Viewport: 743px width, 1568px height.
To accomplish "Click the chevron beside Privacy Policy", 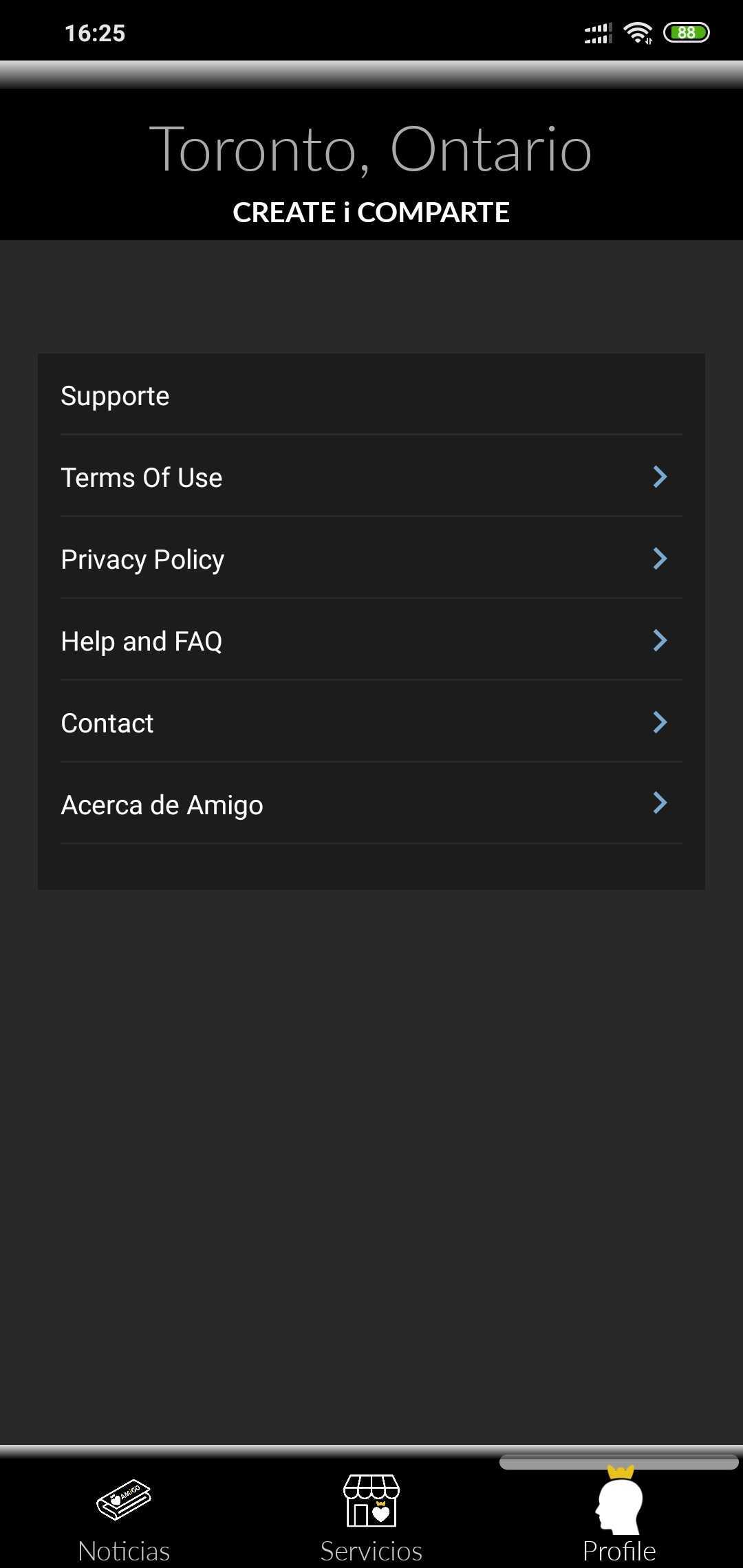I will (x=660, y=558).
